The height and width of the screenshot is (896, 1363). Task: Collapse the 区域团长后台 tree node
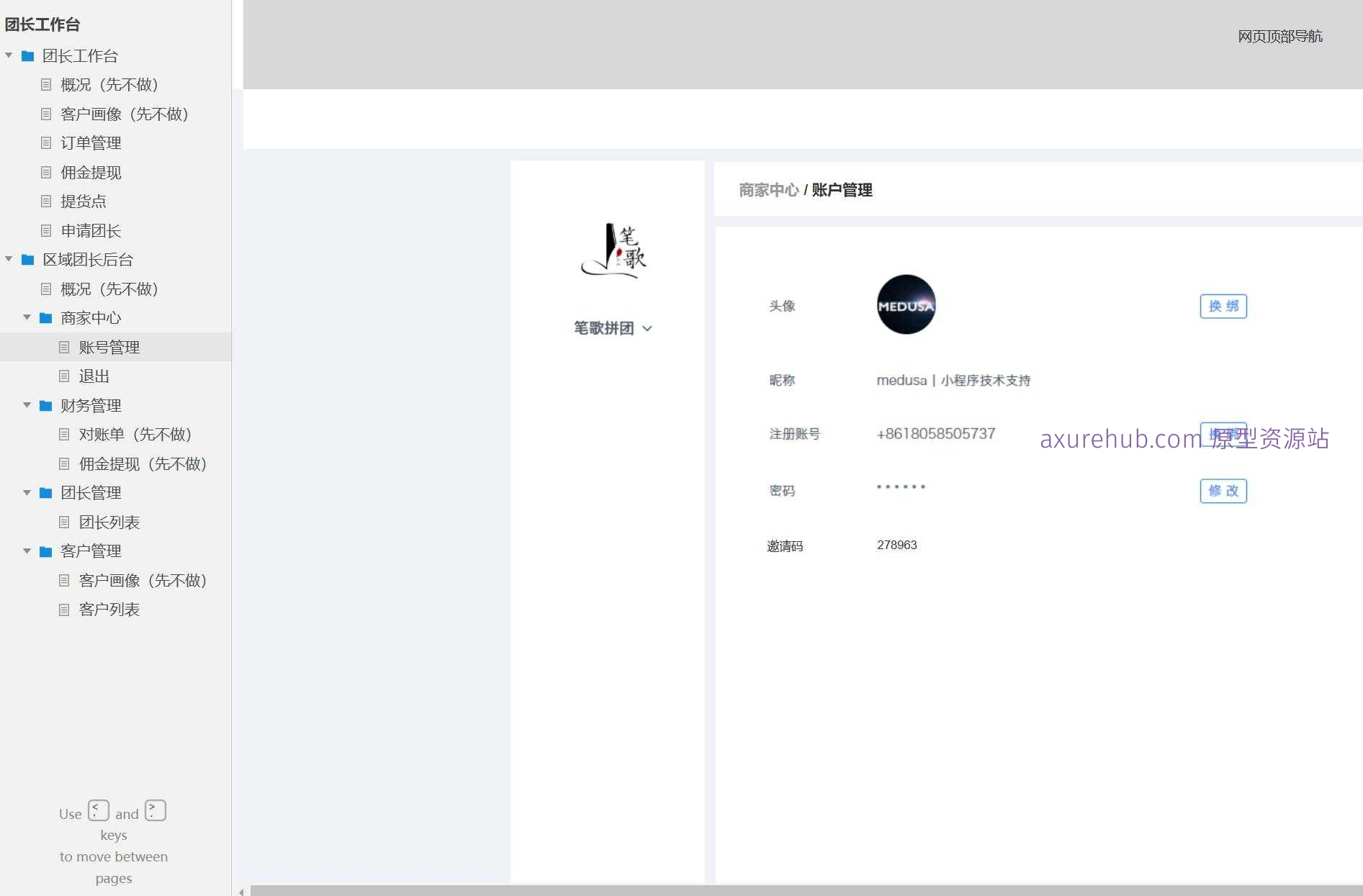(9, 259)
